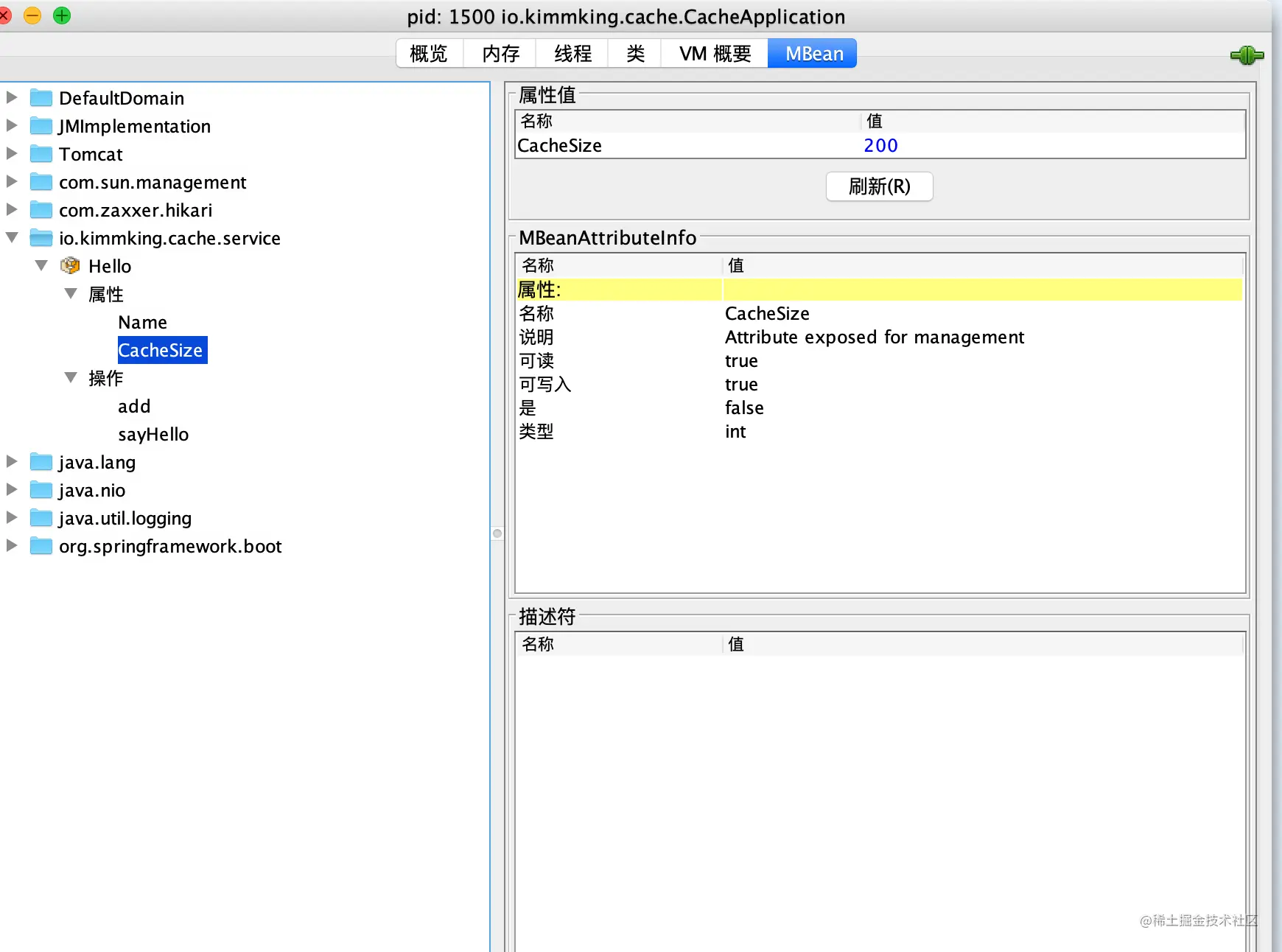Click the Hello MBean bean icon
Viewport: 1282px width, 952px height.
point(70,265)
